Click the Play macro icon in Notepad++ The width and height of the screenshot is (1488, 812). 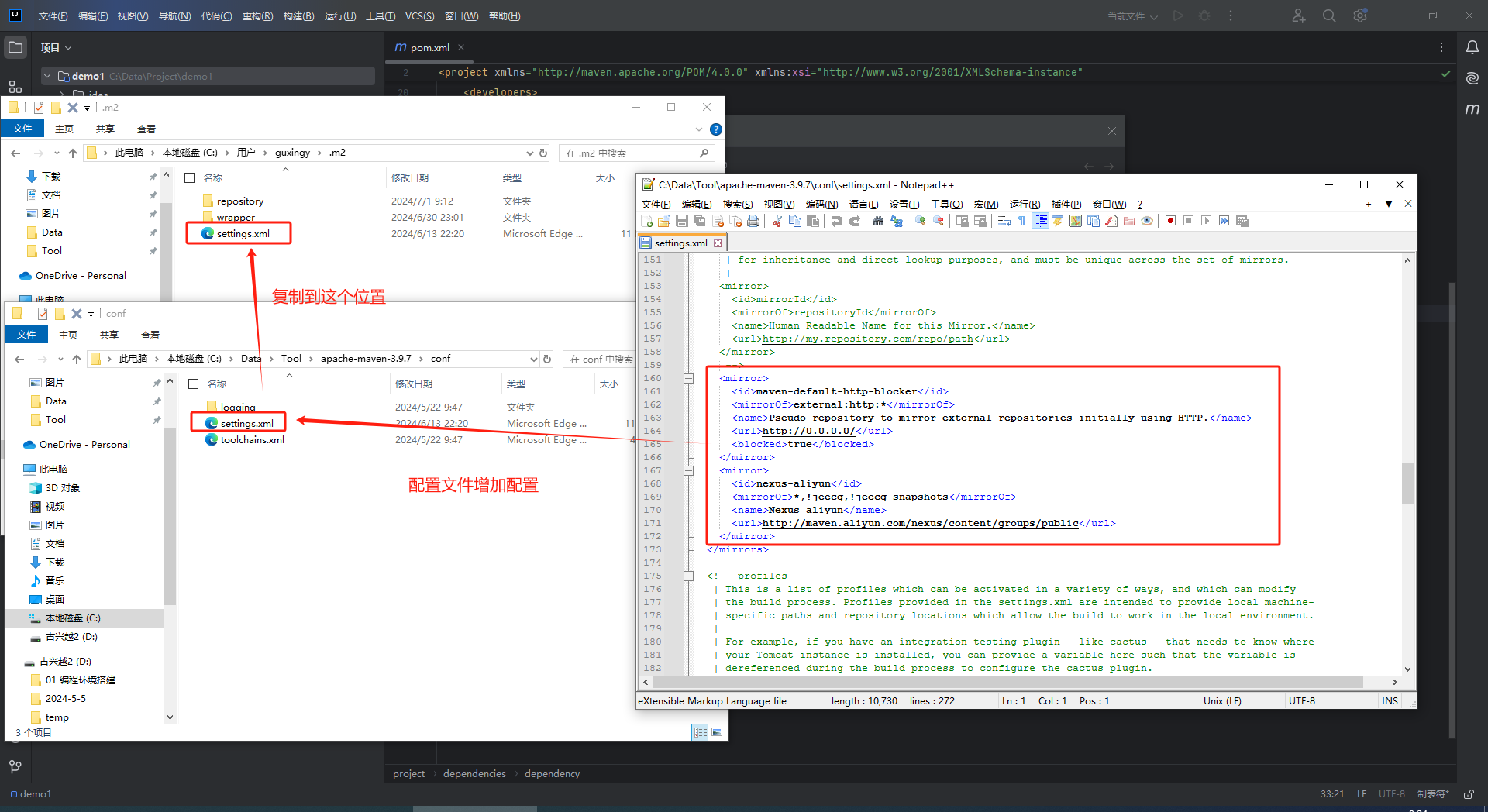coord(1206,222)
